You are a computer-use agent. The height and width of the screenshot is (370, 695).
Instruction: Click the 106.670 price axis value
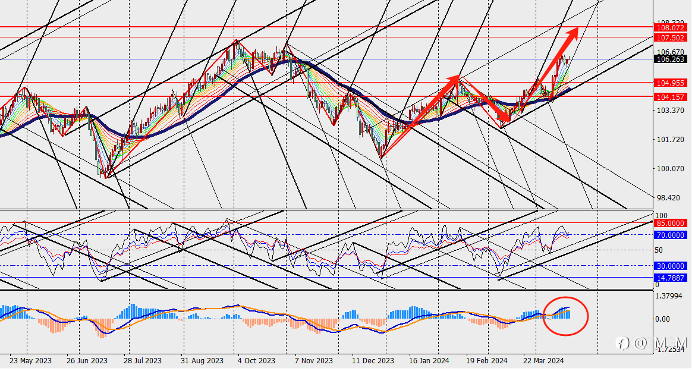pyautogui.click(x=670, y=52)
